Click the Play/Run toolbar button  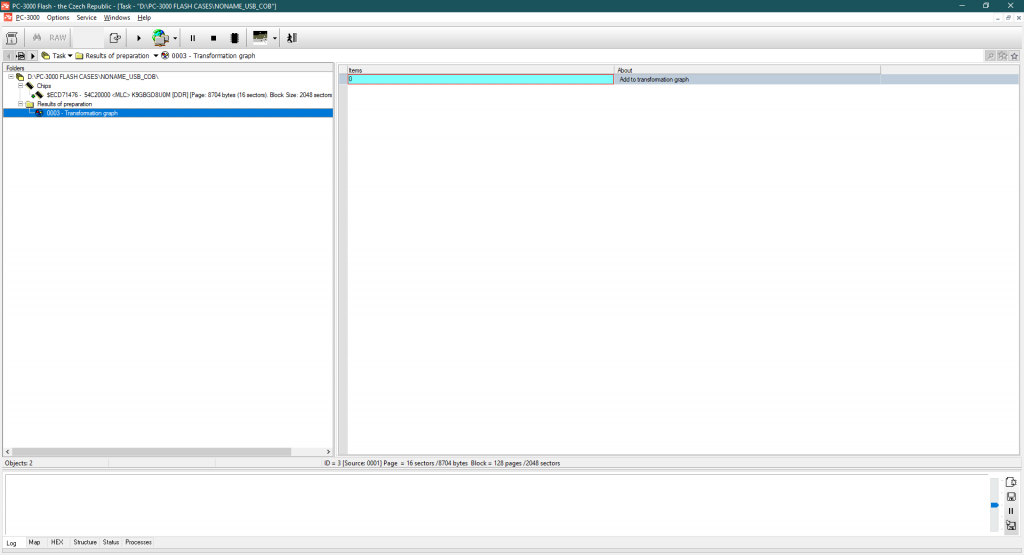click(139, 38)
